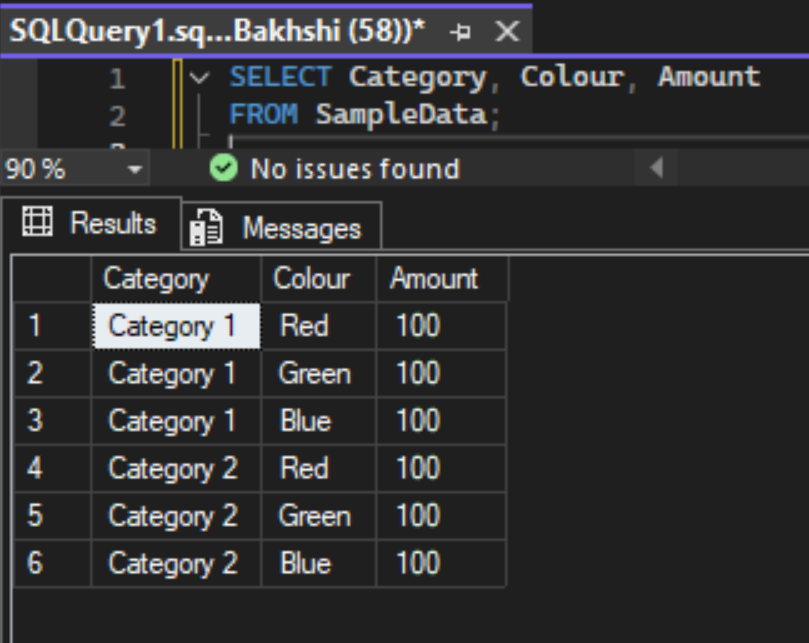Click the Results grid icon
809x643 pixels.
coord(37,222)
